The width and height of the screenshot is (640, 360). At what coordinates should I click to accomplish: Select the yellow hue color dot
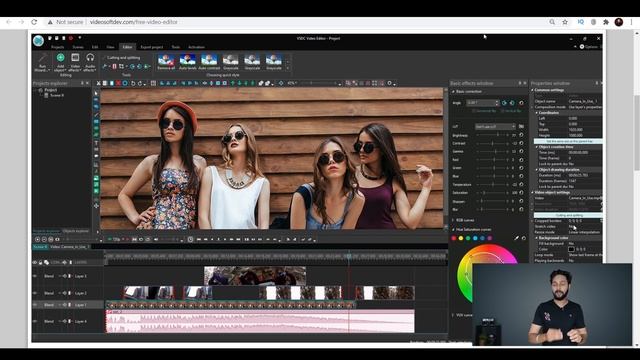pos(461,238)
